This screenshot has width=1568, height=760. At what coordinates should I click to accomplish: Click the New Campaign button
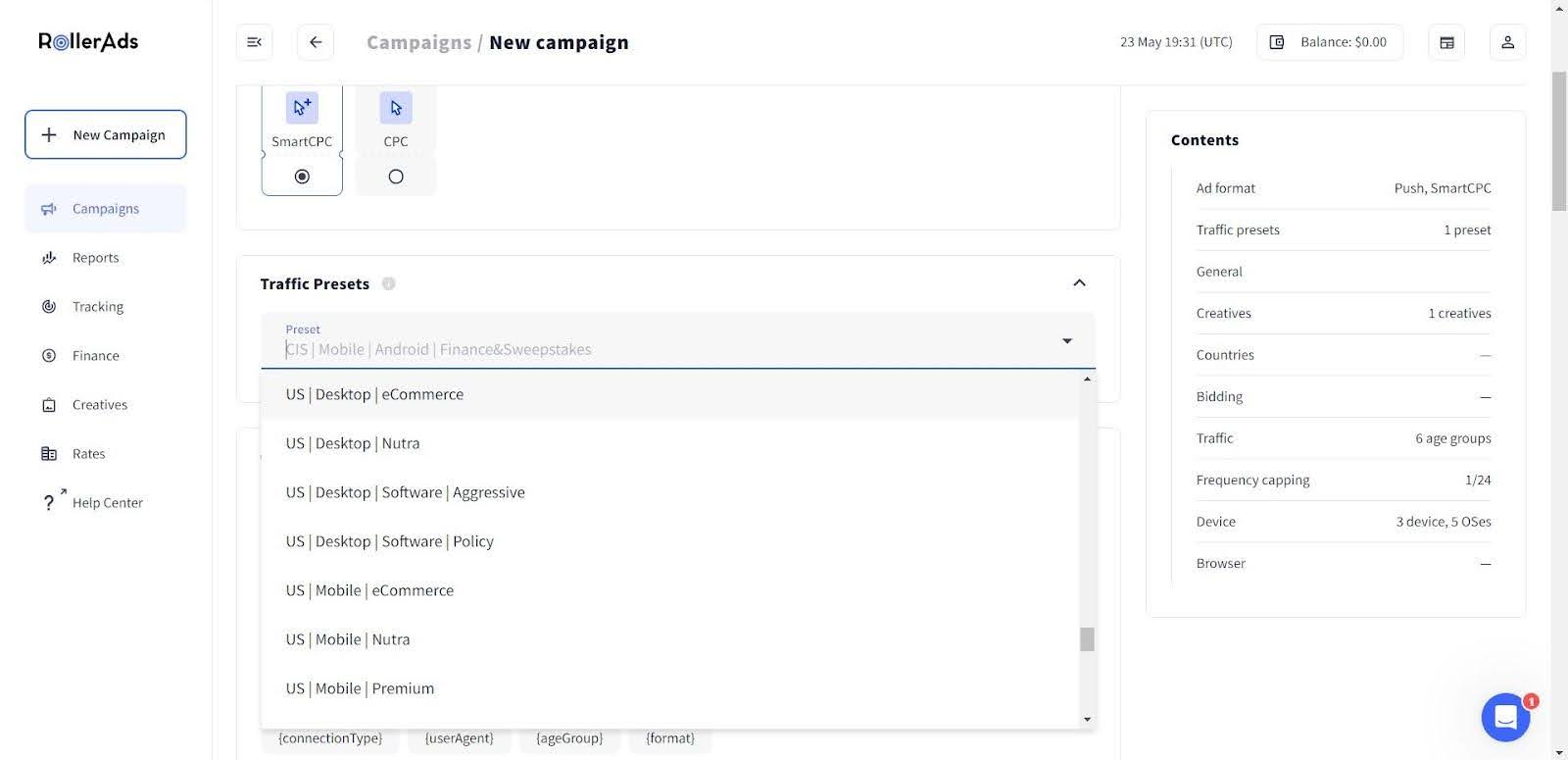click(x=106, y=134)
